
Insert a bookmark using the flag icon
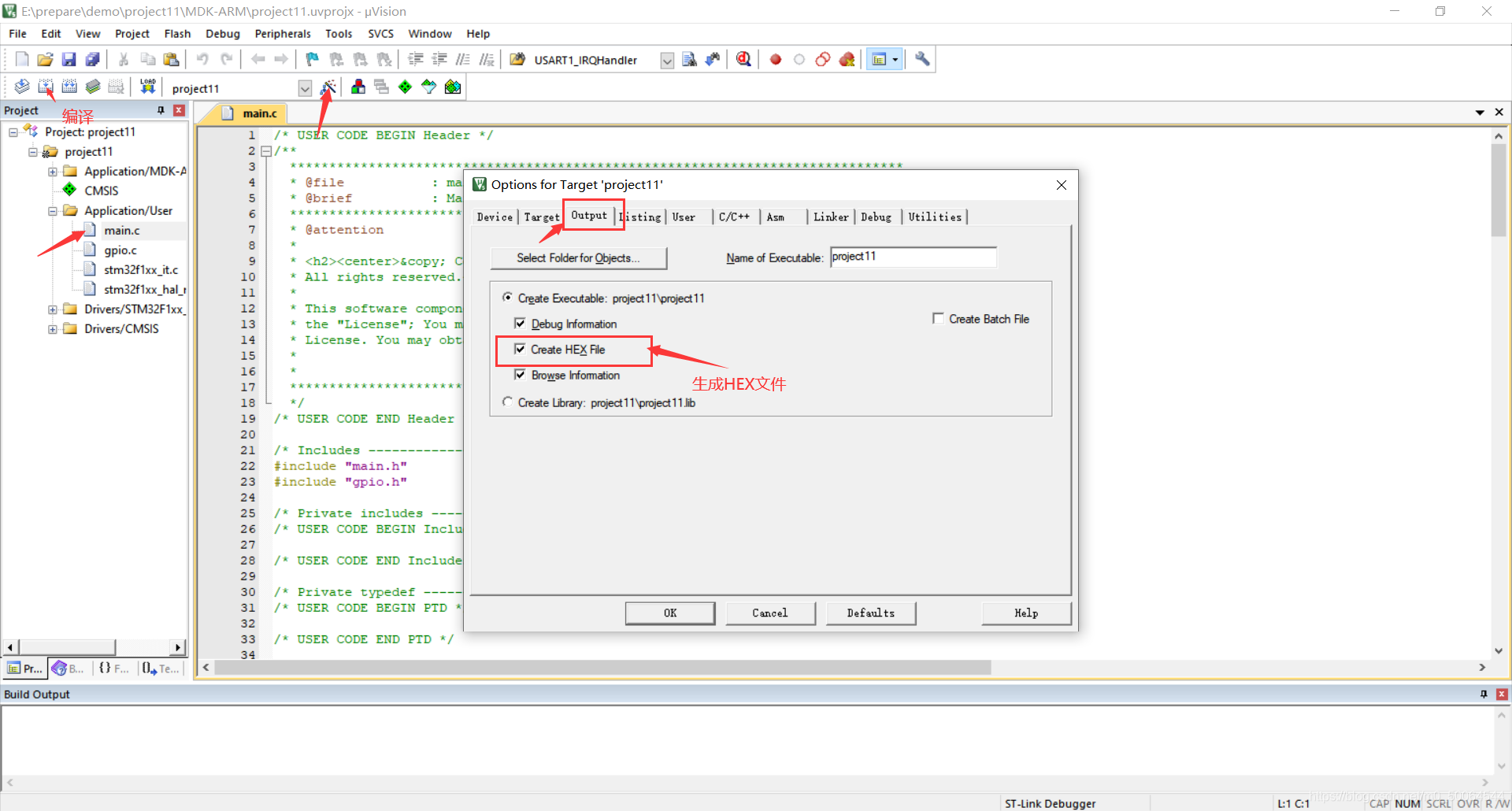[313, 60]
